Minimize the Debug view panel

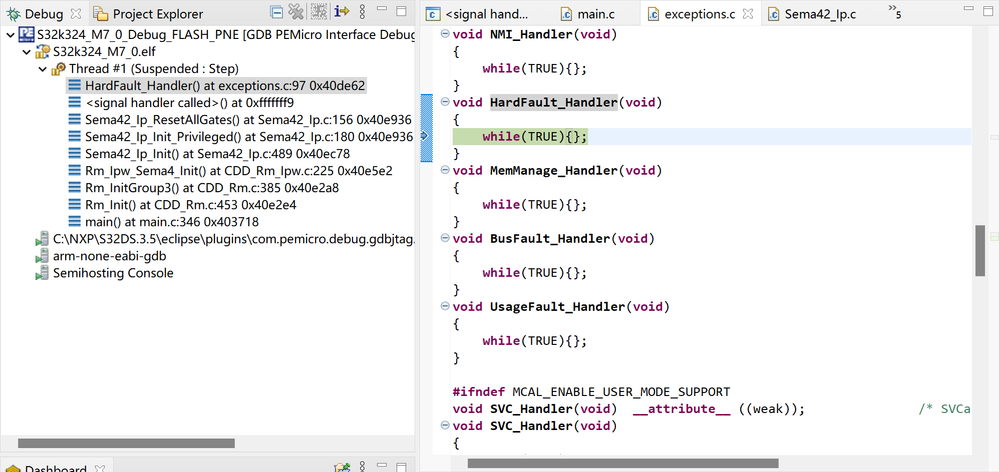pos(382,10)
